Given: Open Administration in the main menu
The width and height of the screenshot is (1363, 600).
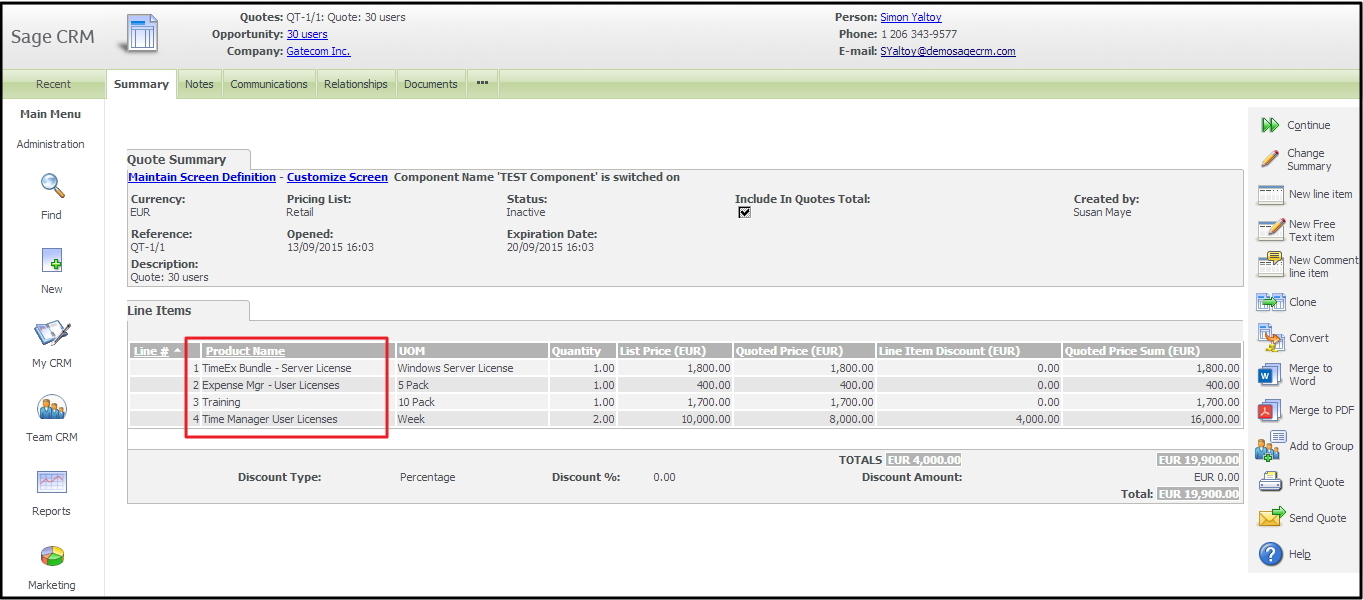Looking at the screenshot, I should tap(51, 144).
